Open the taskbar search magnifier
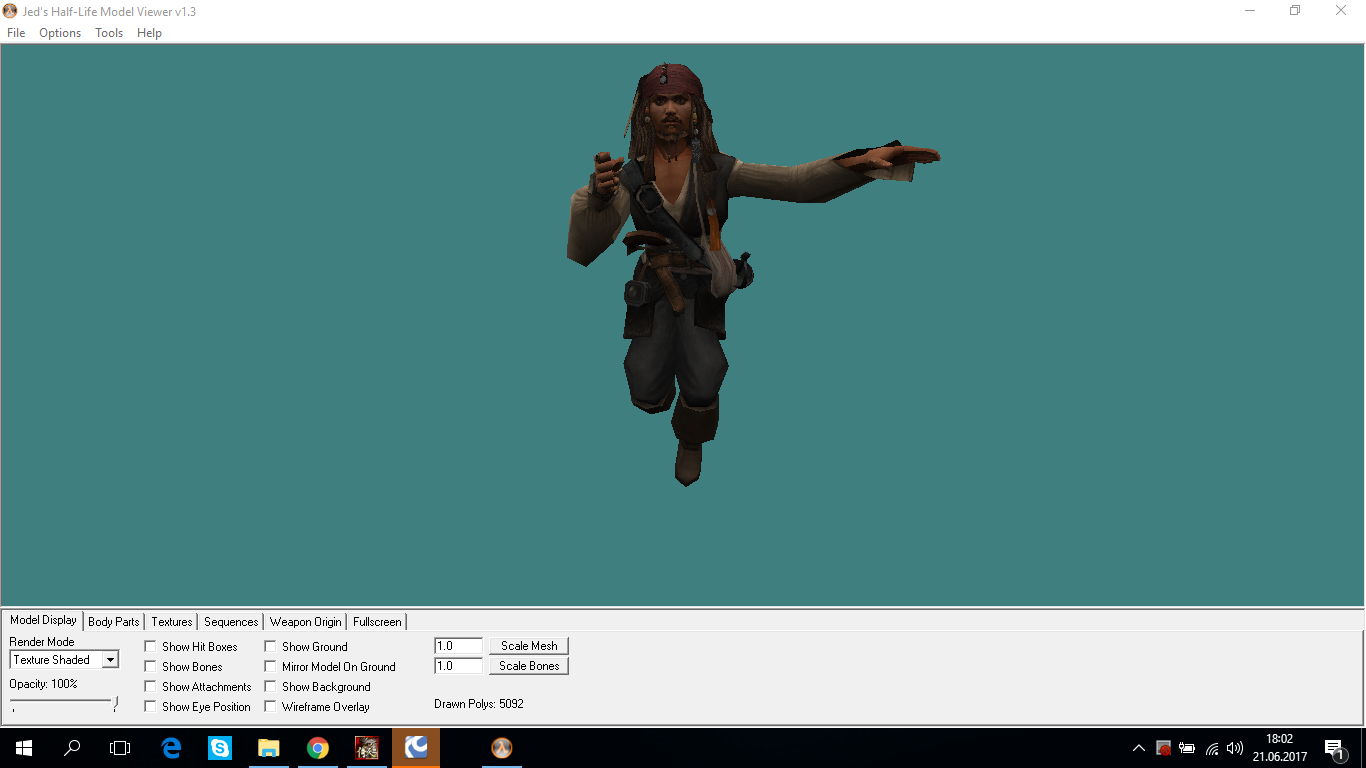 (x=72, y=747)
